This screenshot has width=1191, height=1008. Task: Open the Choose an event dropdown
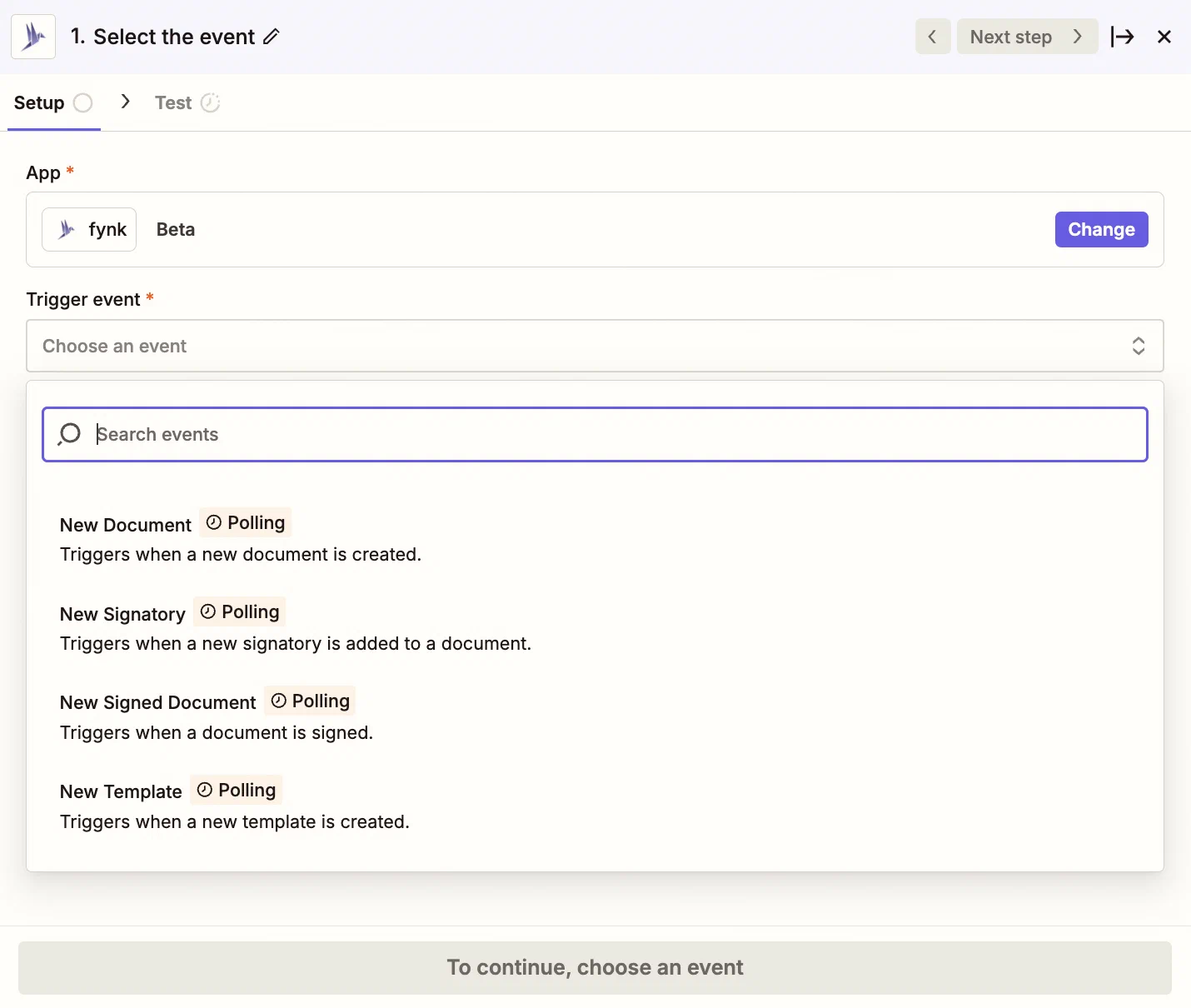tap(595, 346)
